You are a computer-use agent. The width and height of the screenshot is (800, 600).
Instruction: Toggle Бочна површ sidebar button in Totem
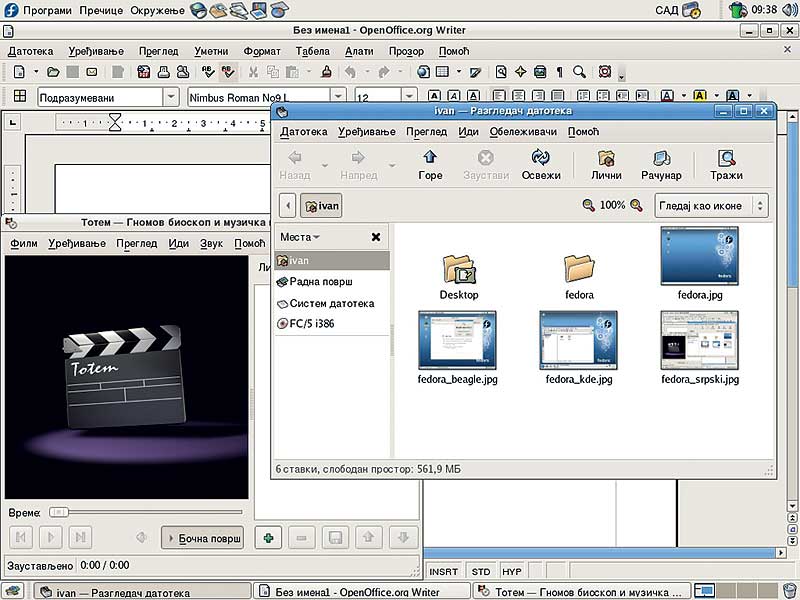click(x=203, y=538)
